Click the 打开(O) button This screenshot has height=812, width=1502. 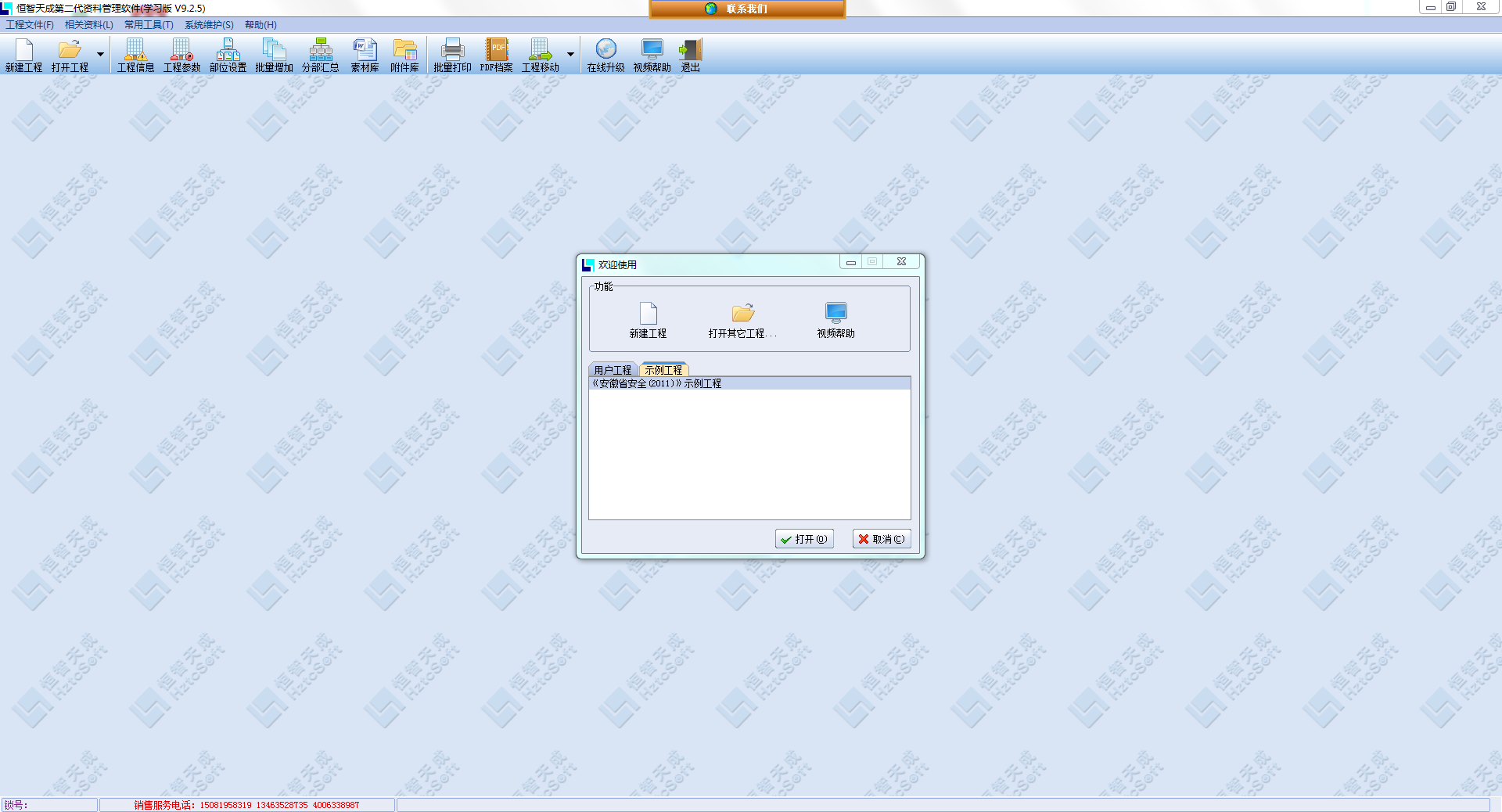[804, 539]
